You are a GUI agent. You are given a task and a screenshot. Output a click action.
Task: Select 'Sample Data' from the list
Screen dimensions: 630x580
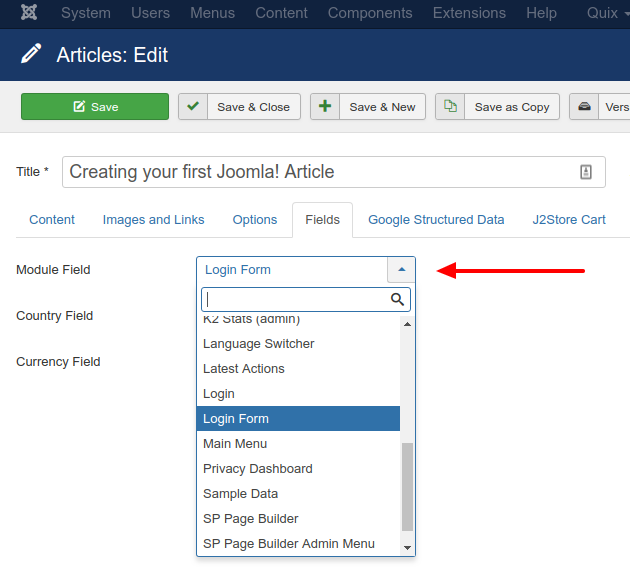(298, 493)
